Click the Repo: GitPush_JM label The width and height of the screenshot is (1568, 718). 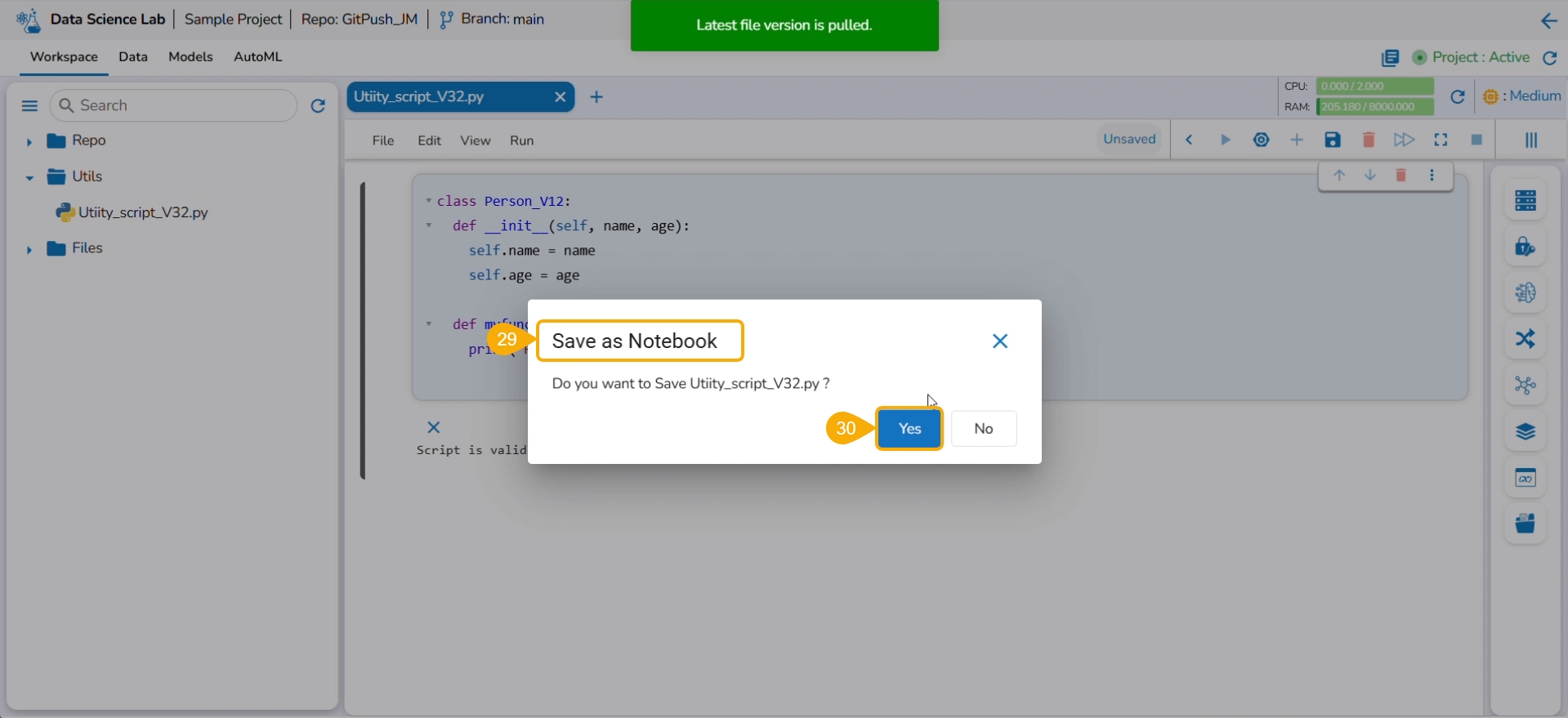pos(360,20)
